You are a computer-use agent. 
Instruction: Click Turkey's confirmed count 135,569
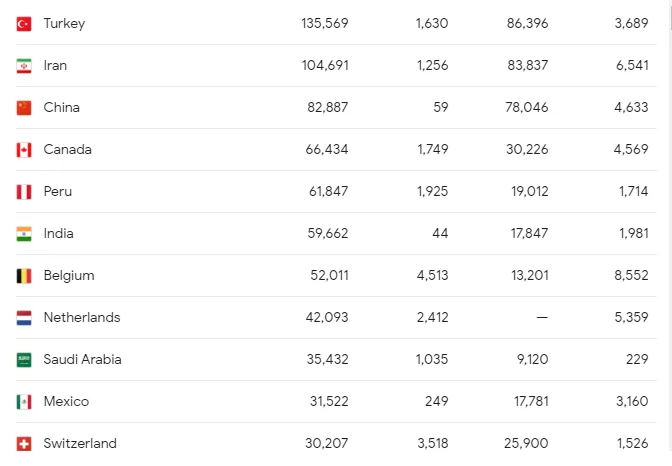325,23
